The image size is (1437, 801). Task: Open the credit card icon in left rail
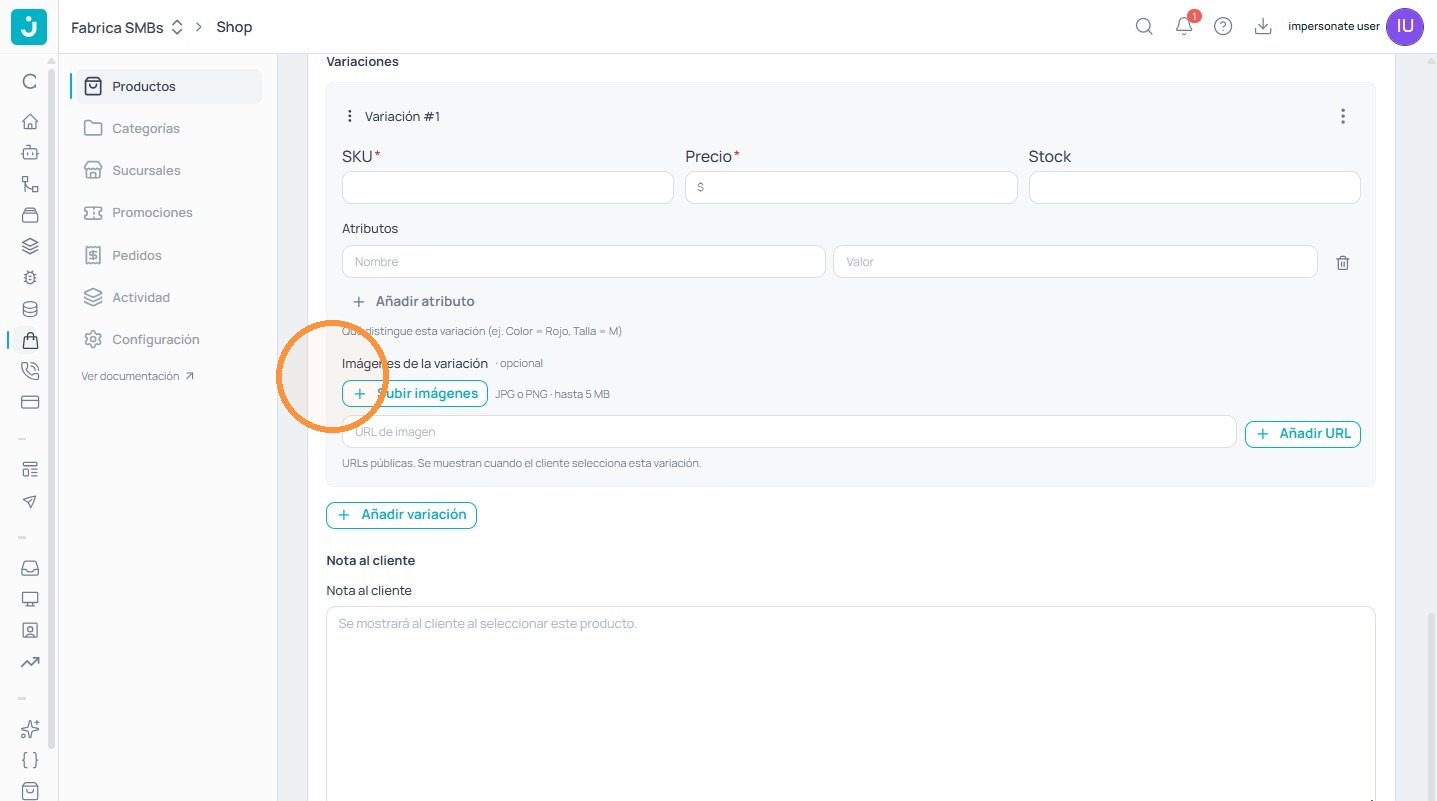[x=30, y=402]
